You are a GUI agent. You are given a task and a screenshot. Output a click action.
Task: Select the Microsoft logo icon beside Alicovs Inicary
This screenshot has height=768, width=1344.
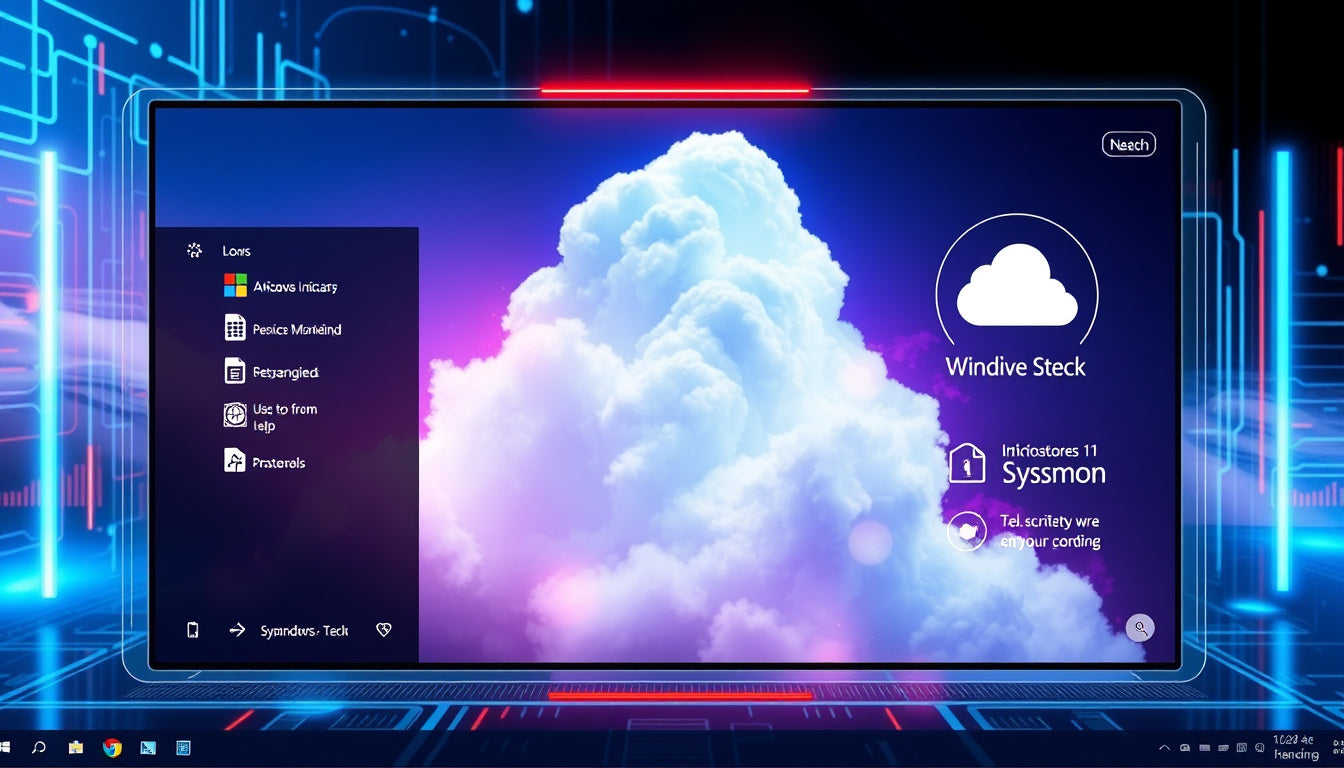[231, 284]
